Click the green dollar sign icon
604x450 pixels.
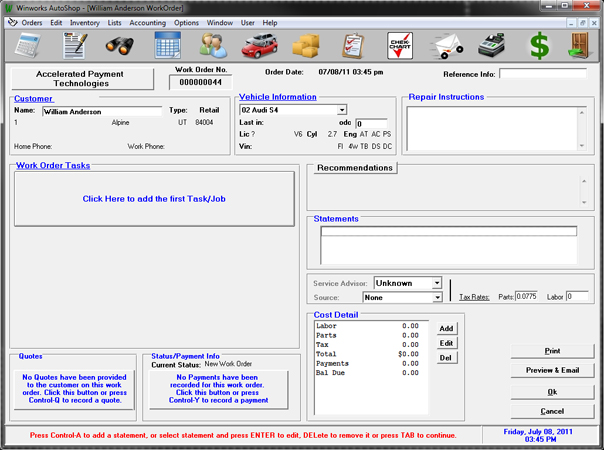pyautogui.click(x=539, y=46)
